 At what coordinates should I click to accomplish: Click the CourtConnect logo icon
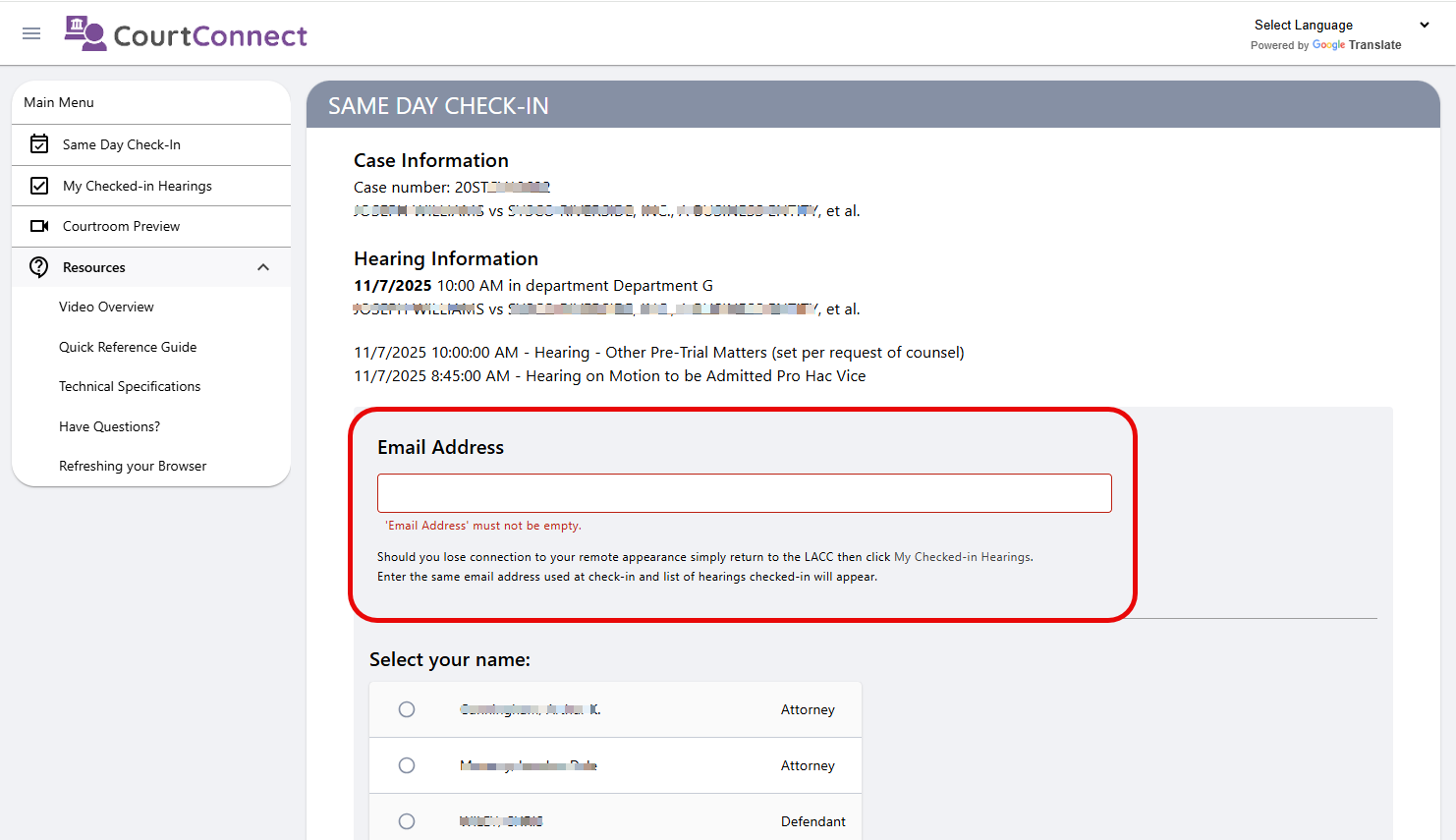(x=85, y=33)
